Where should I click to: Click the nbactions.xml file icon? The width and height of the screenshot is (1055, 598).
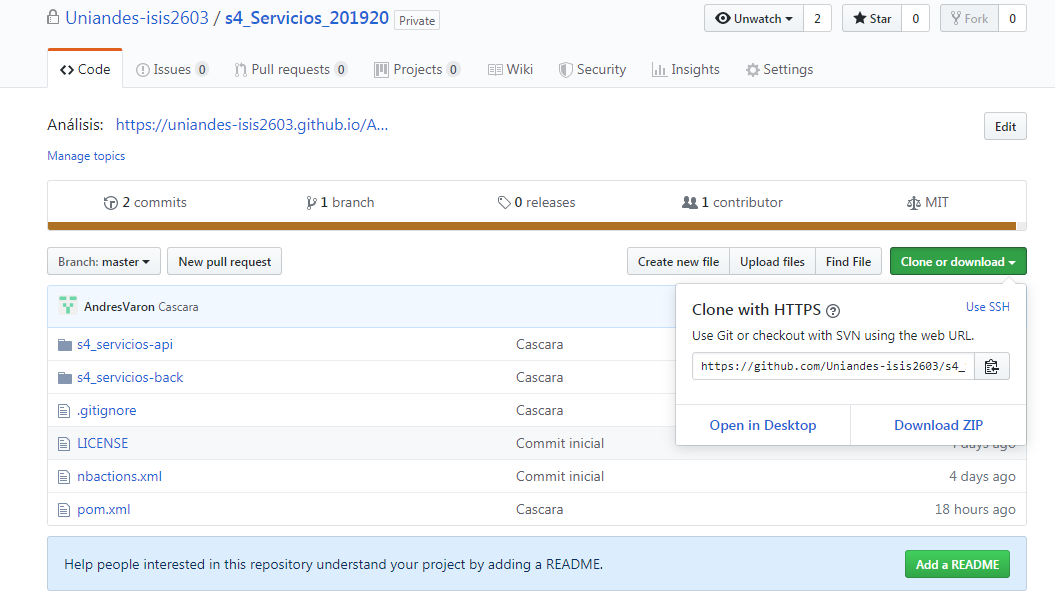coord(64,477)
